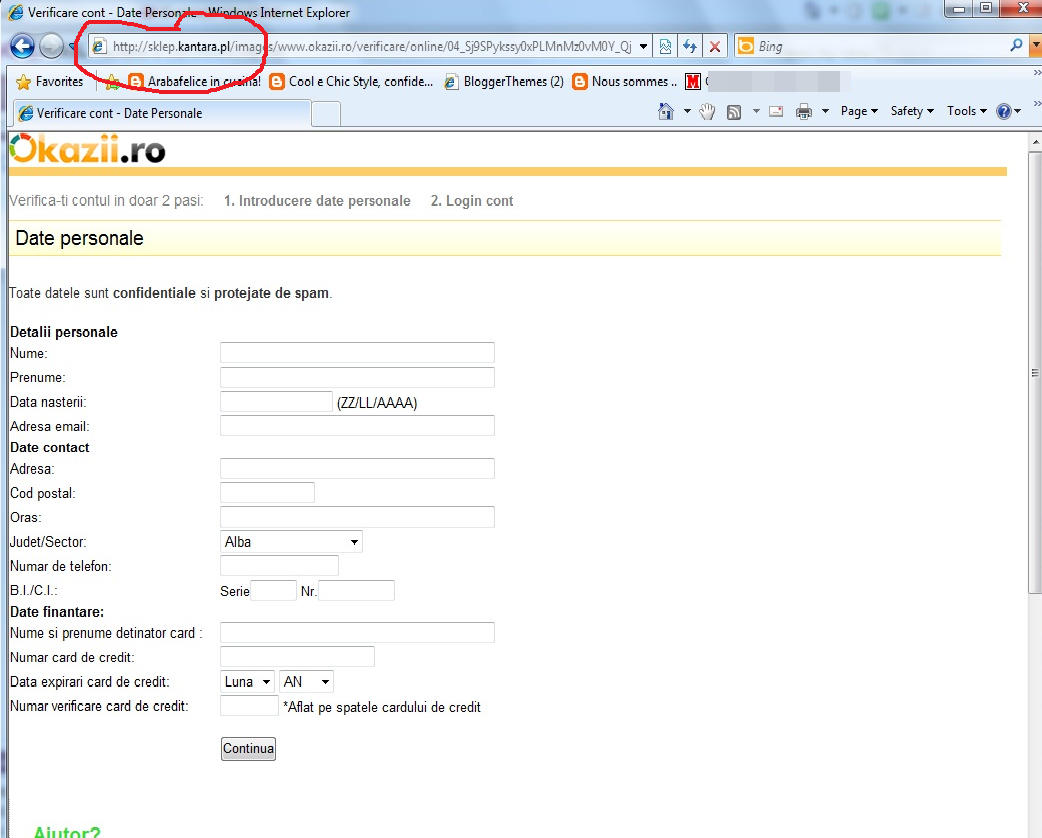
Task: Go back with the browser Back arrow
Action: (22, 46)
